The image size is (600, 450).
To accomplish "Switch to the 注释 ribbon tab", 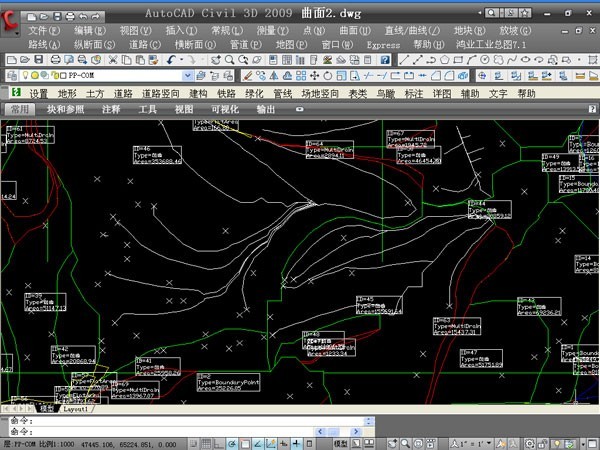I will click(x=111, y=108).
